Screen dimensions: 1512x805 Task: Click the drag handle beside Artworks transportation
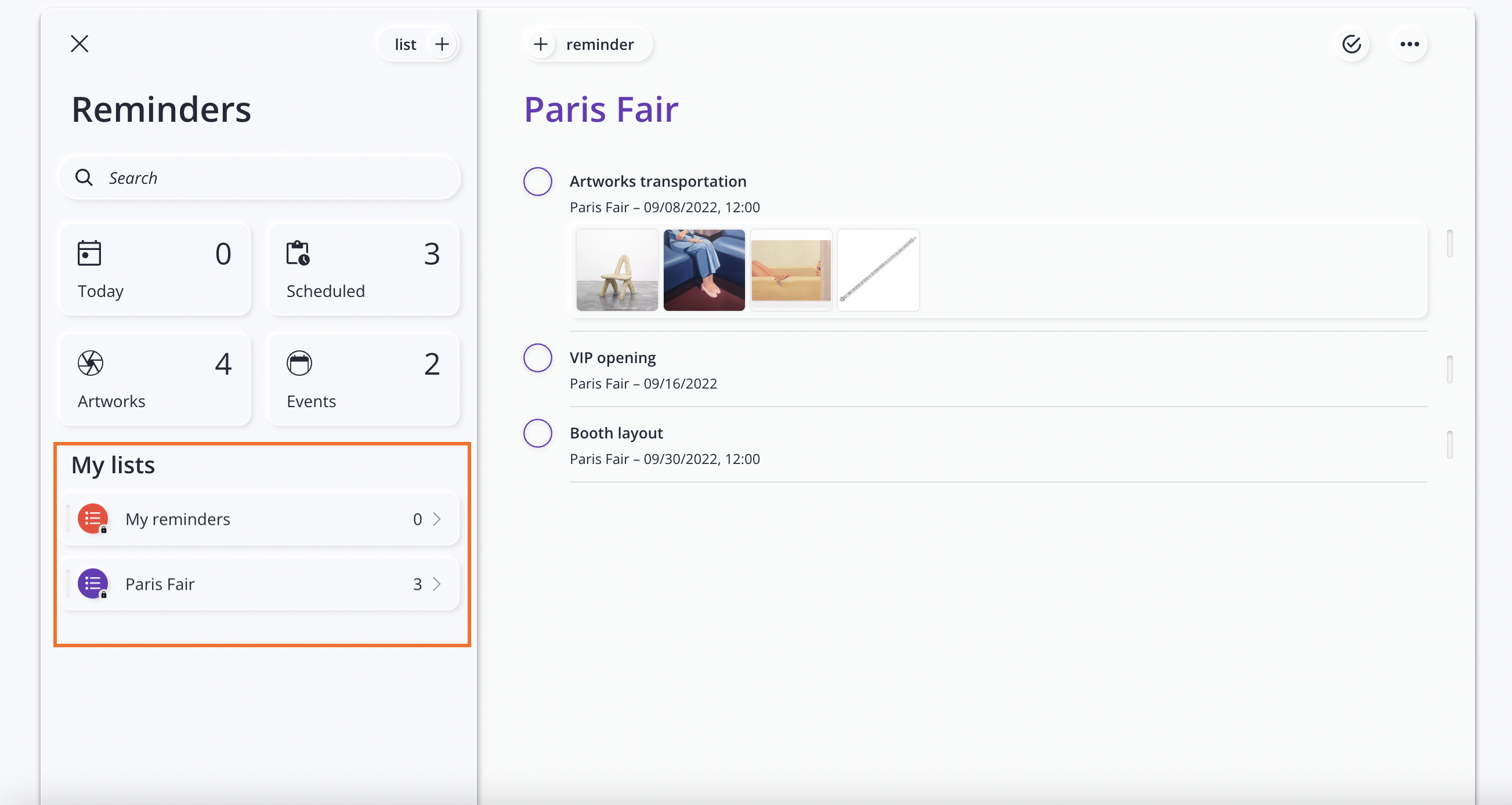[x=1449, y=244]
